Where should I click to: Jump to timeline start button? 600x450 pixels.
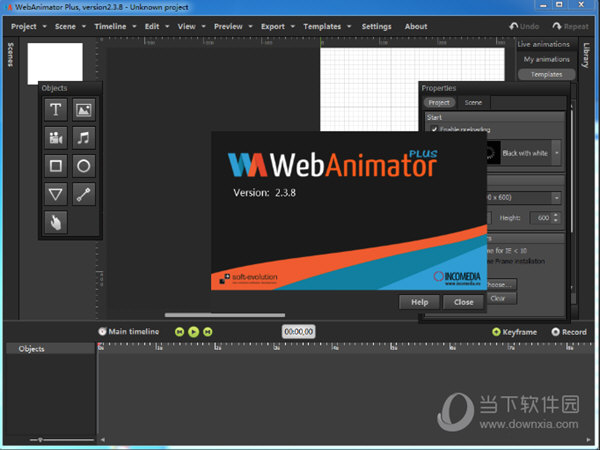(x=179, y=332)
